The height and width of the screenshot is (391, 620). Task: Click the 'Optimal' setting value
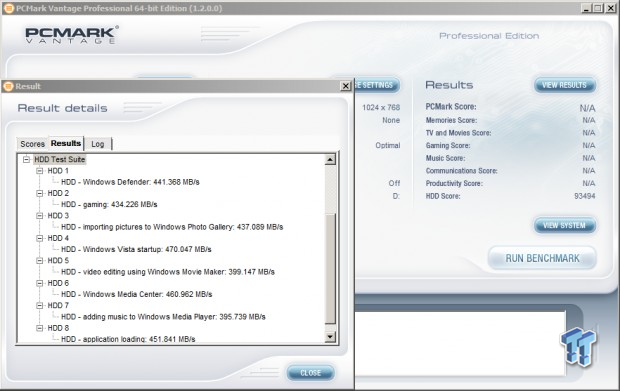tap(388, 145)
